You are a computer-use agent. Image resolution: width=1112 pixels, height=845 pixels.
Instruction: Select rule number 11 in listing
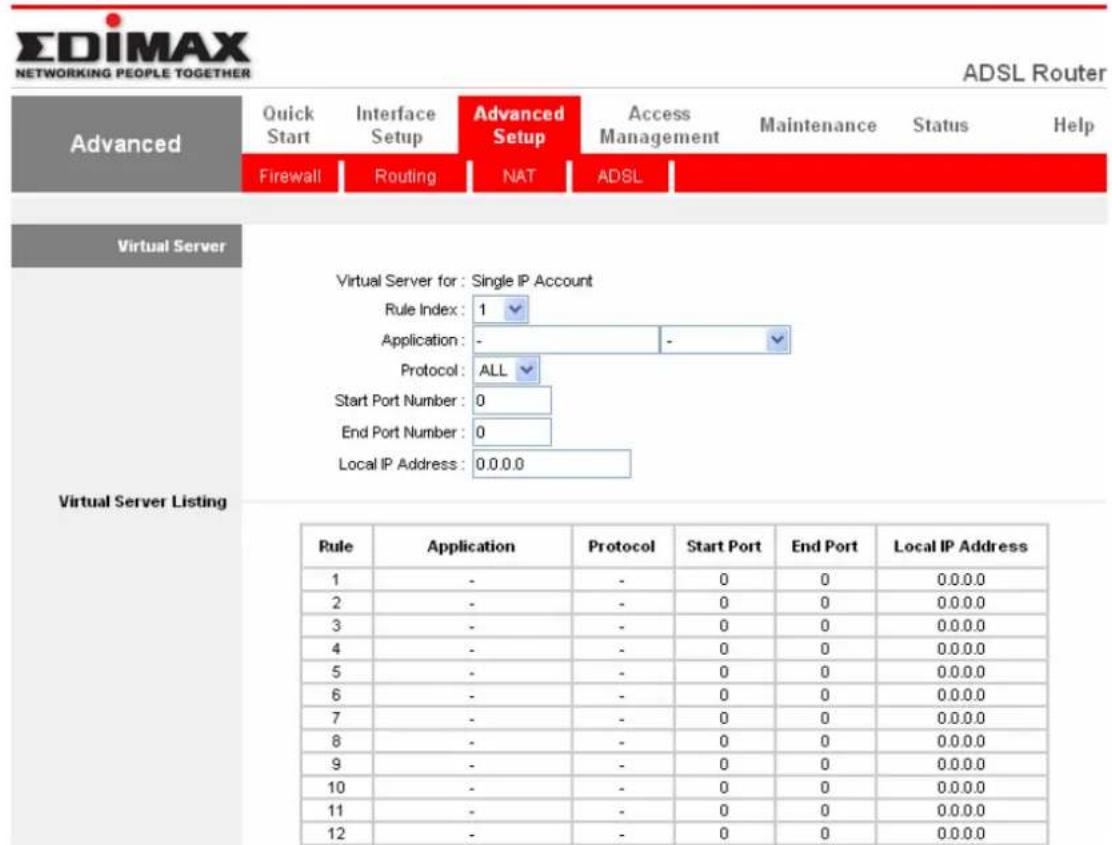[x=336, y=810]
